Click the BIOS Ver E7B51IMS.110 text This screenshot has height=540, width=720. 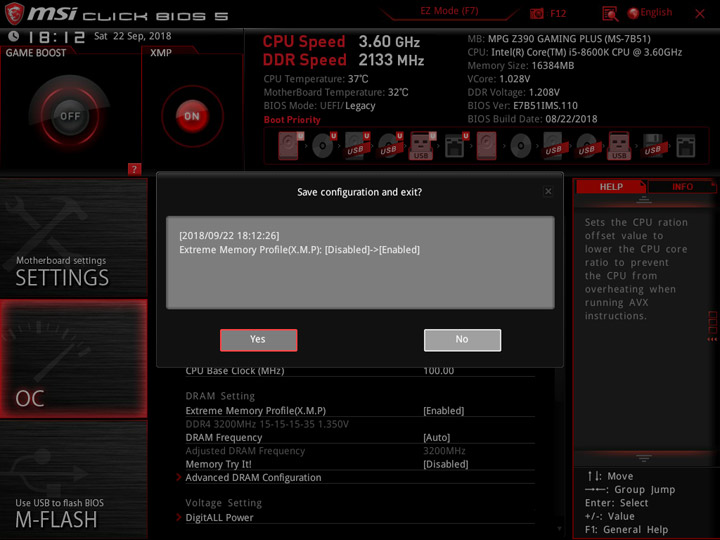pyautogui.click(x=523, y=106)
